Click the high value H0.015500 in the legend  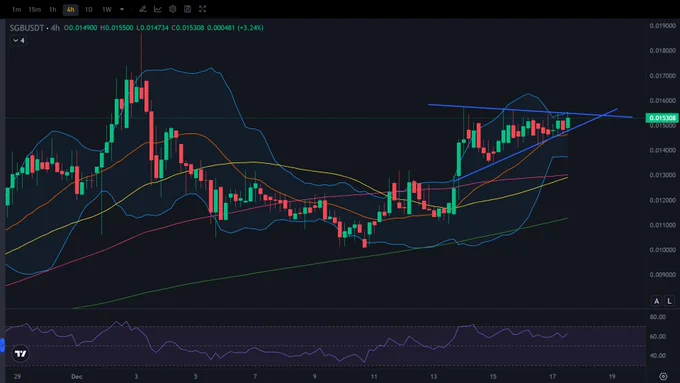coord(117,28)
